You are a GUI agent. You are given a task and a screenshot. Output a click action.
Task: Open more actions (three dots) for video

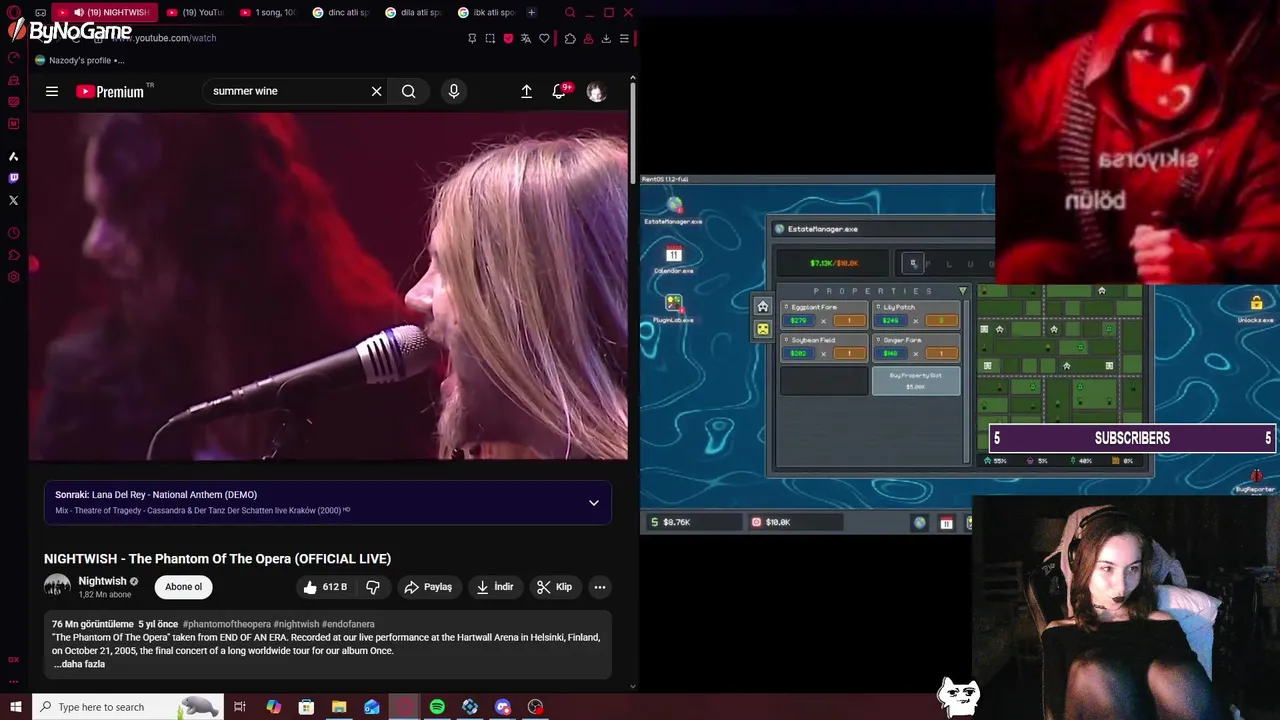point(600,587)
